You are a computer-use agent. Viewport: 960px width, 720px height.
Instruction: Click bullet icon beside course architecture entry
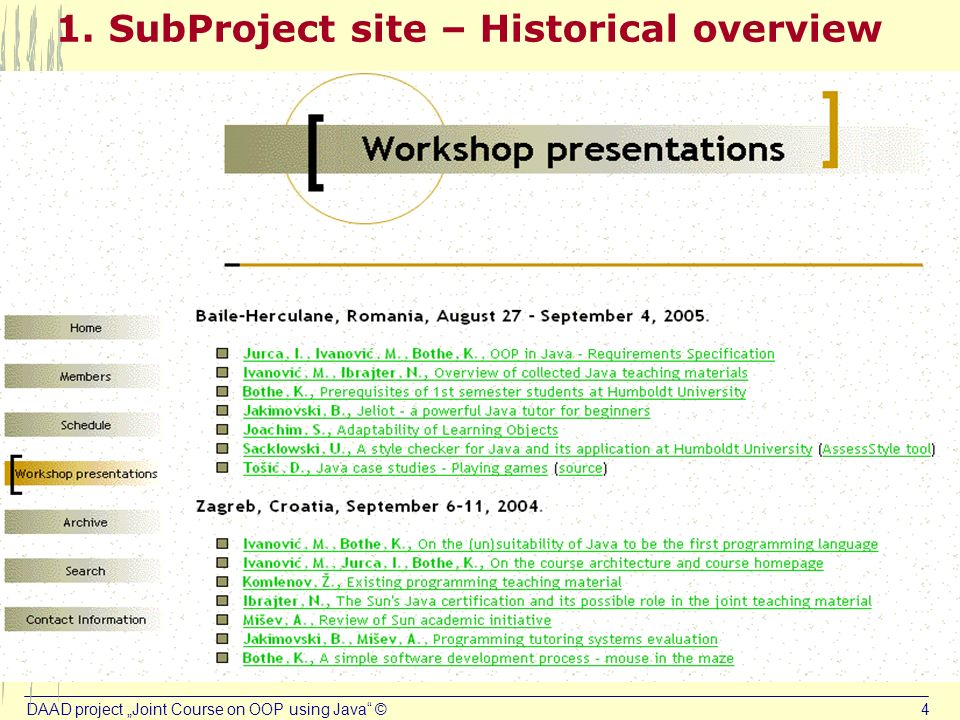(222, 562)
